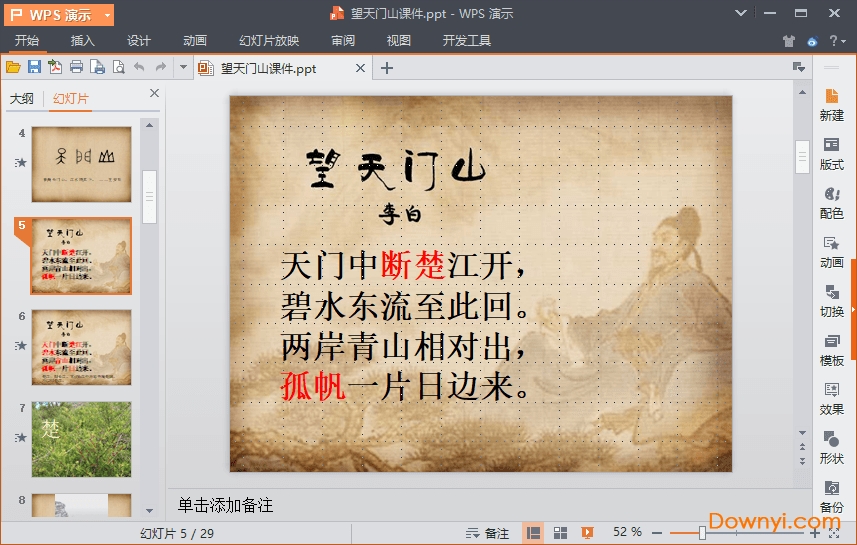The width and height of the screenshot is (857, 545).
Task: Click the zoom out minus icon
Action: [657, 532]
